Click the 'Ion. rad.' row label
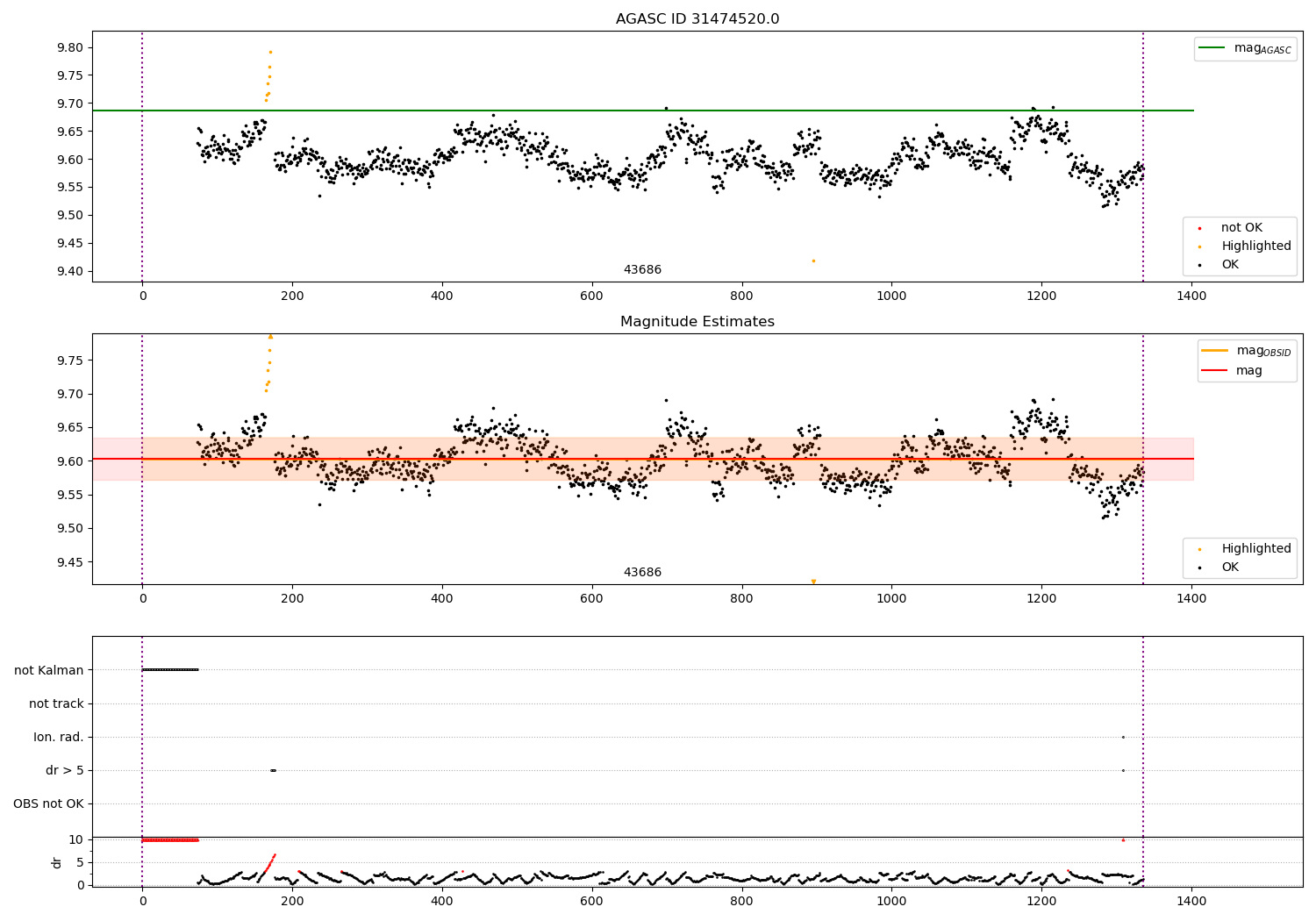The image size is (1316, 921). point(59,737)
